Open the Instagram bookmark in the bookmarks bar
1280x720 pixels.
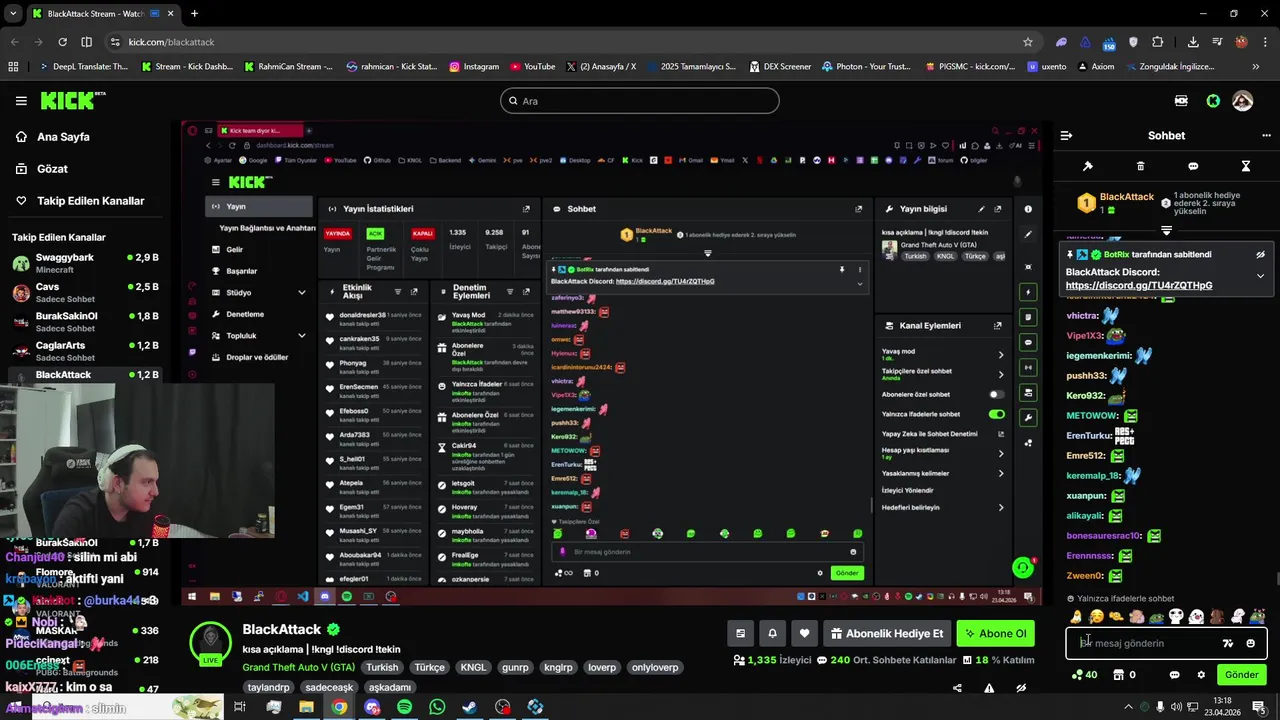(474, 67)
